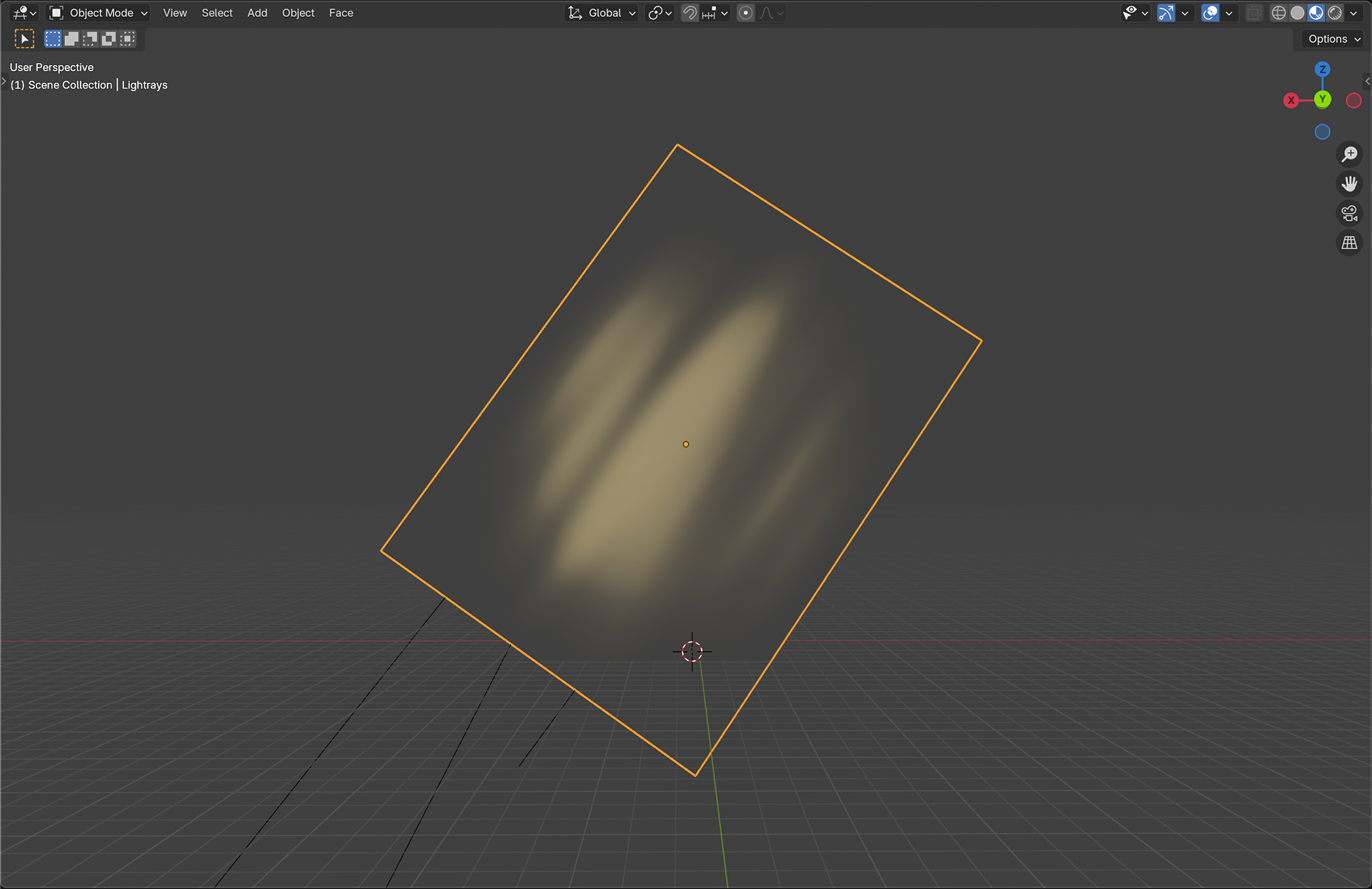Screen dimensions: 1372x889
Task: Toggle viewport overlays button
Action: pyautogui.click(x=1210, y=13)
